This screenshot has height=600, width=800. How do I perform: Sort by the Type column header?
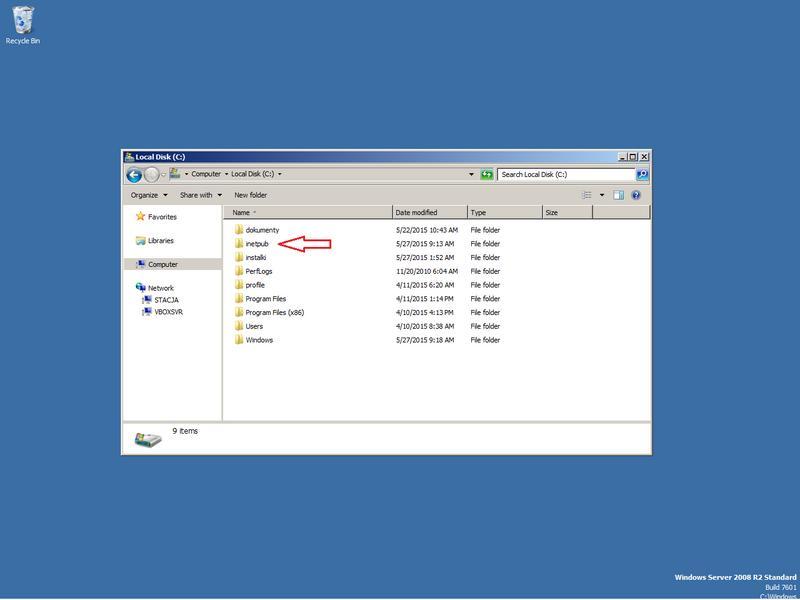pyautogui.click(x=505, y=212)
